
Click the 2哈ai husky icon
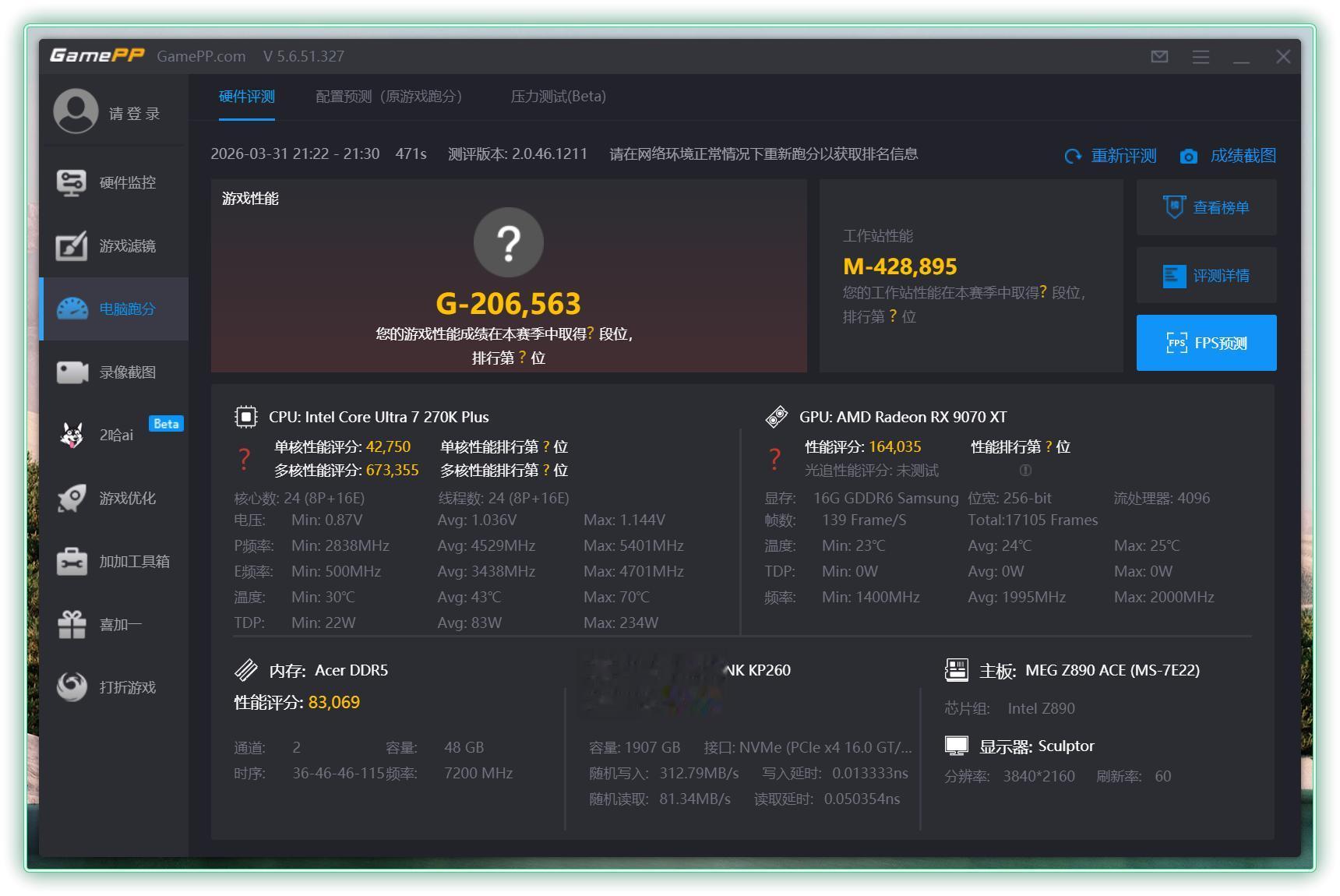click(x=72, y=436)
